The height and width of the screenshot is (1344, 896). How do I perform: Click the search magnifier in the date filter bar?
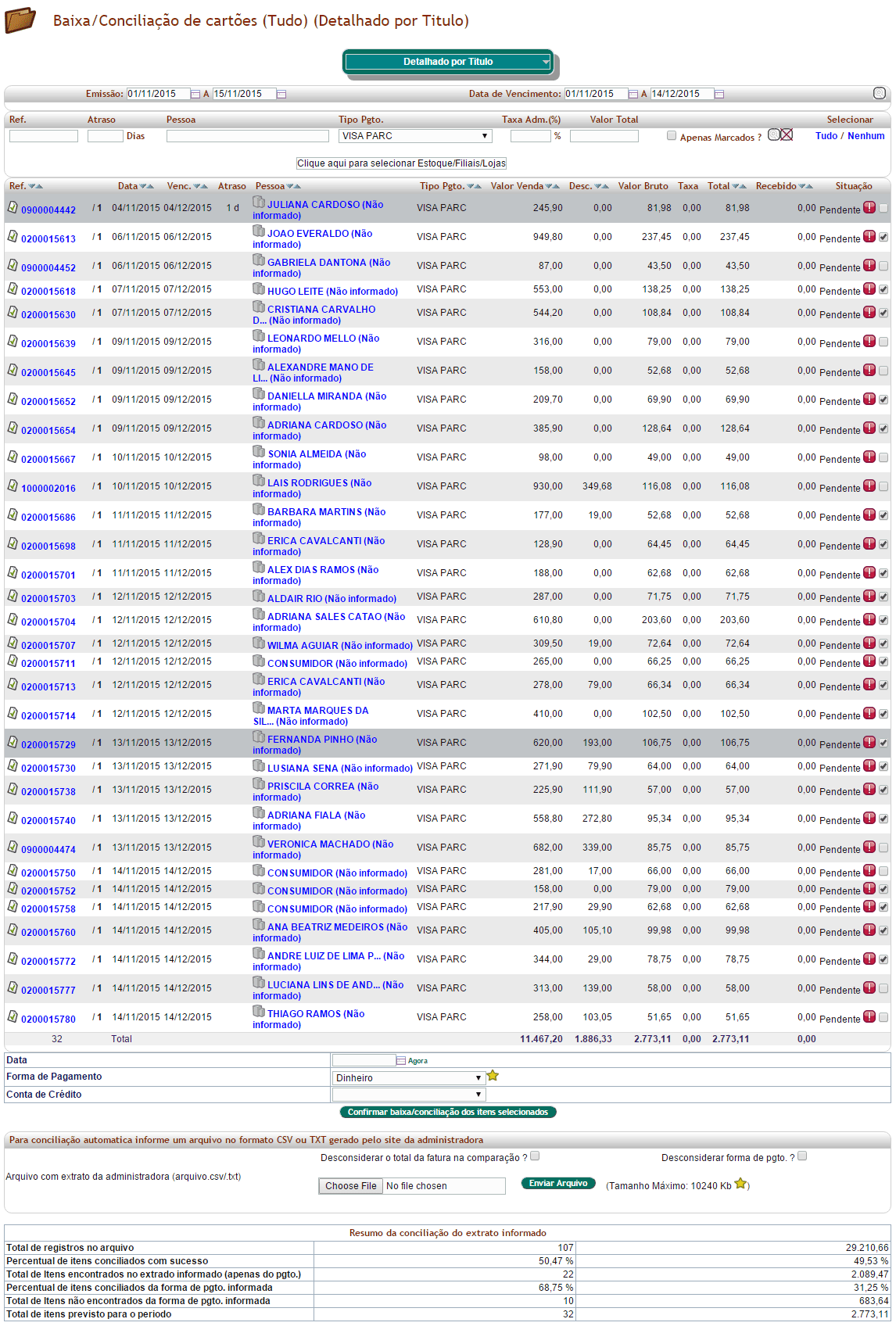coord(880,93)
